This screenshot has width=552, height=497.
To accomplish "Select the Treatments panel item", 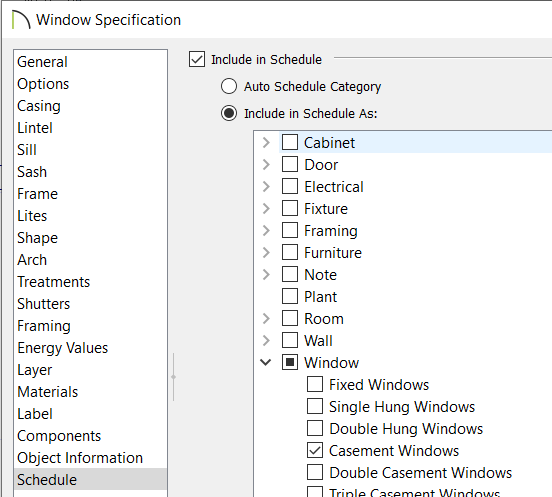I will click(x=54, y=282).
